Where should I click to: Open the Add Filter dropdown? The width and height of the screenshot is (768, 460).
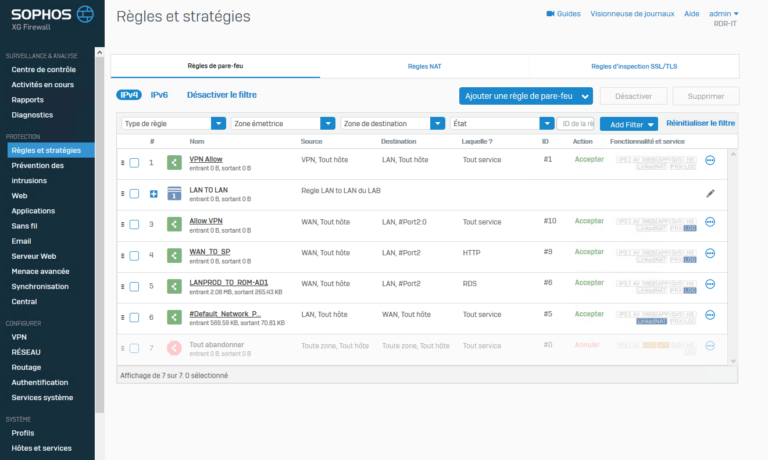[x=629, y=124]
